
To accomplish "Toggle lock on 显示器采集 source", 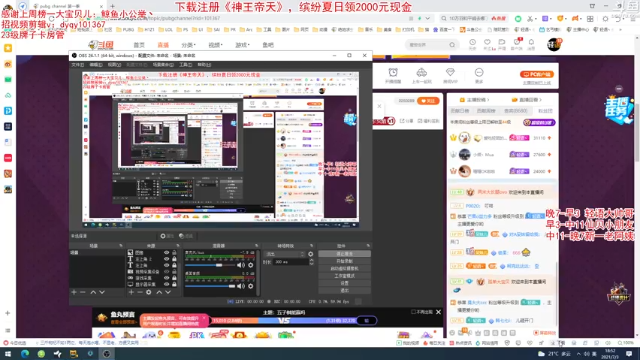I will click(x=174, y=284).
